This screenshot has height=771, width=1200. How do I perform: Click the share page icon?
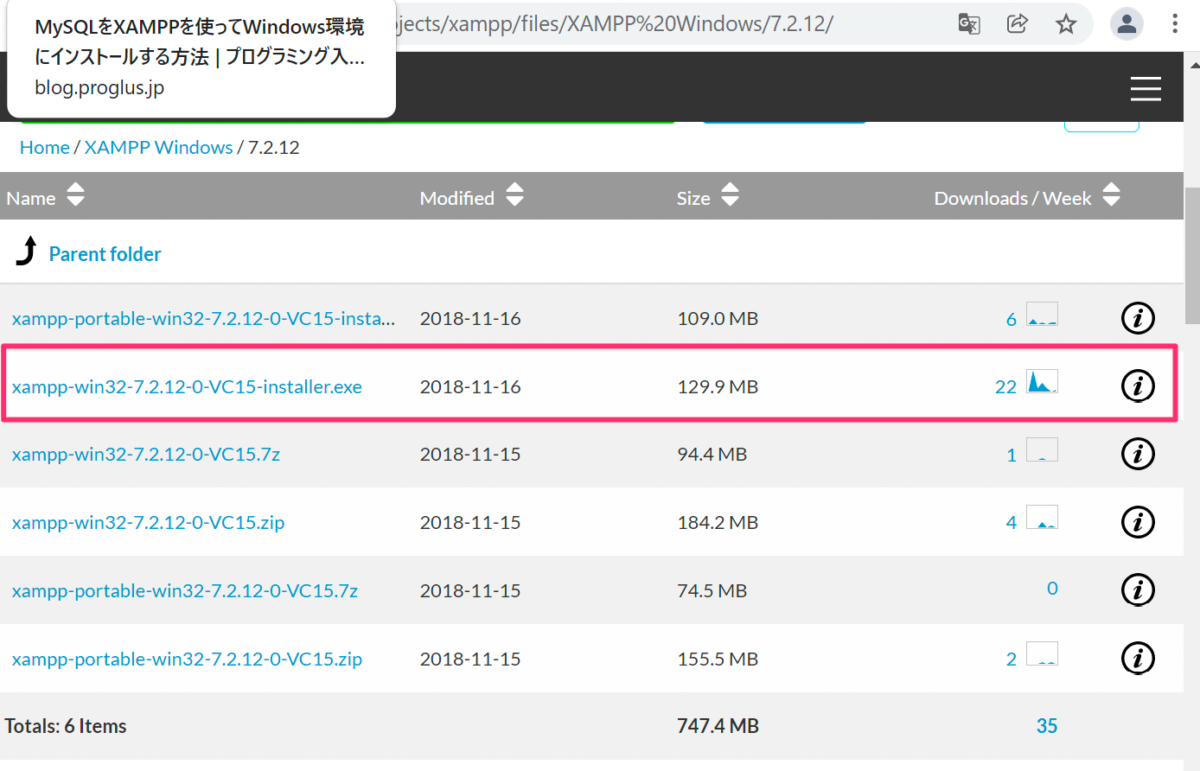[1017, 24]
